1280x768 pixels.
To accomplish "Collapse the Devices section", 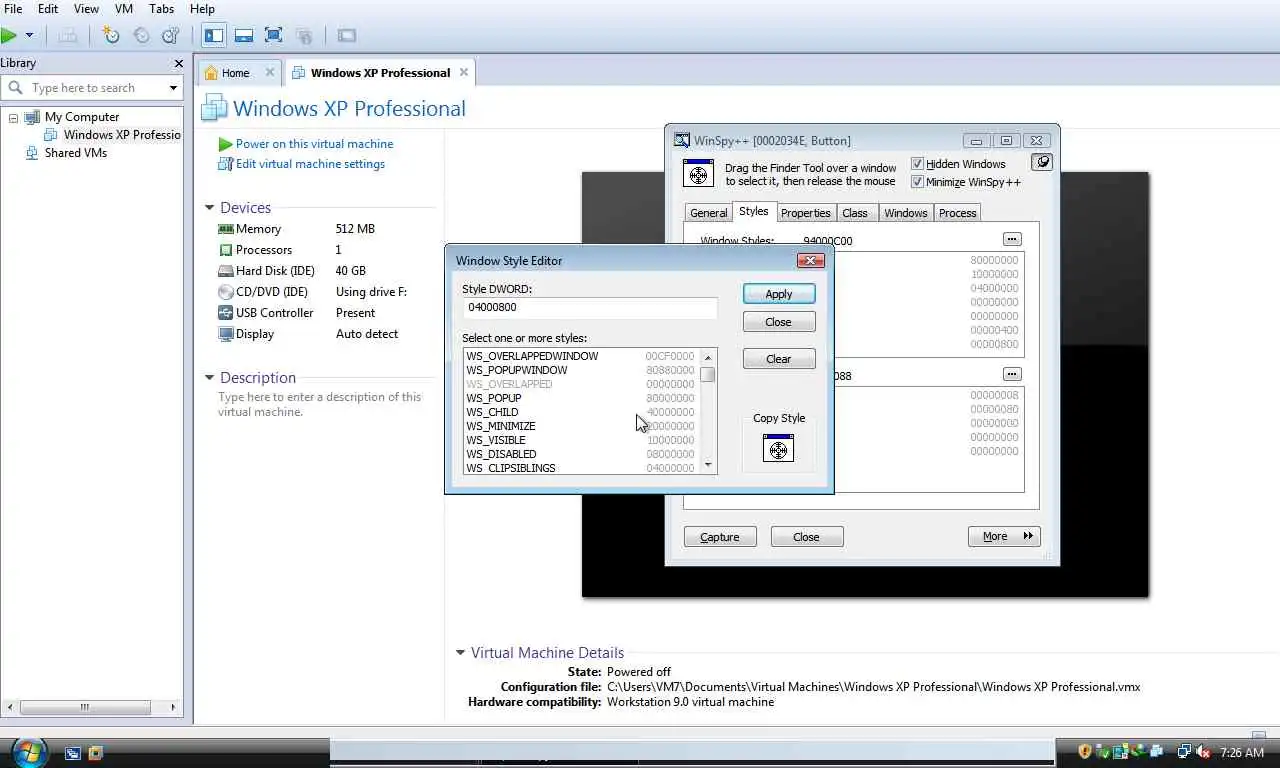I will click(209, 208).
